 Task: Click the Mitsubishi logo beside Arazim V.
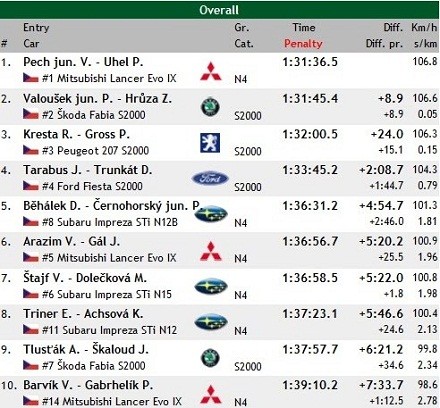click(x=211, y=251)
